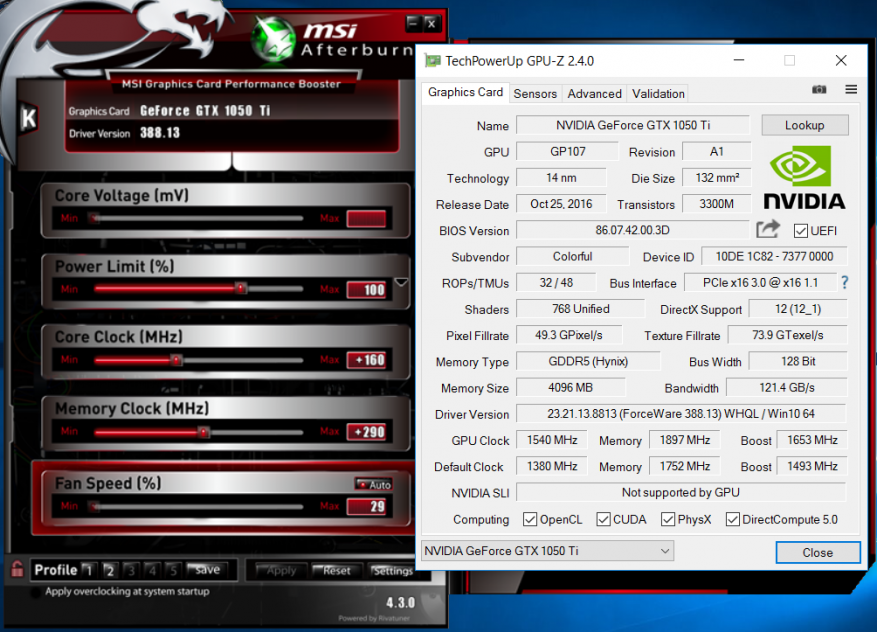The width and height of the screenshot is (877, 632).
Task: Click the Boost value 1653 MHz
Action: (812, 440)
